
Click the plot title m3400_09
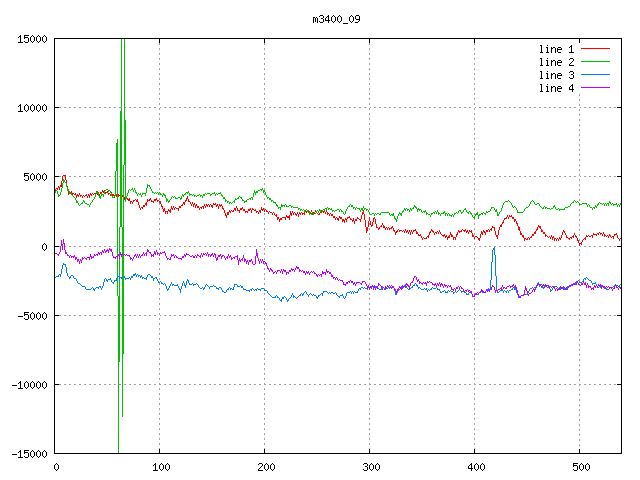pyautogui.click(x=335, y=19)
